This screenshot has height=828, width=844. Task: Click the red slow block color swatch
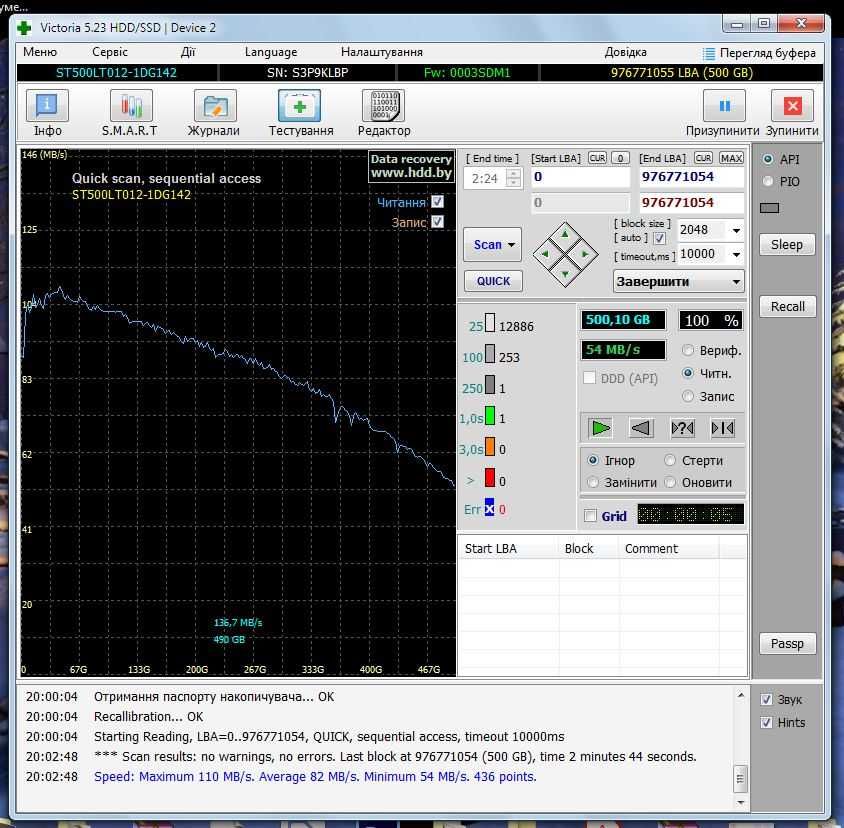coord(490,478)
